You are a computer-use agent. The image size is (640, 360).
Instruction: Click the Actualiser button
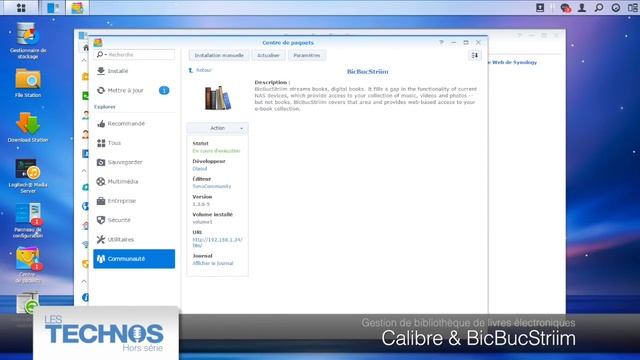pos(268,55)
